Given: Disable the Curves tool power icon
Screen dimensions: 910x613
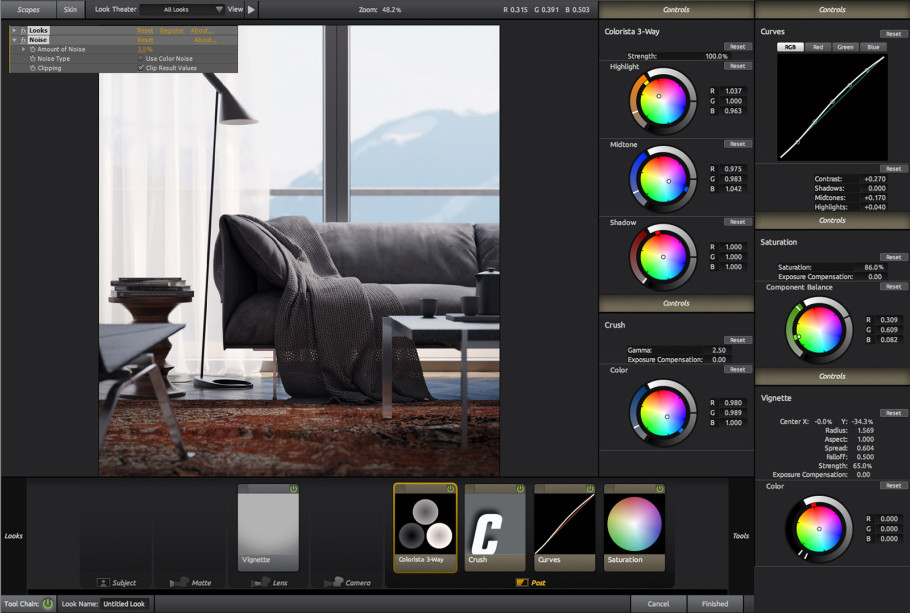Looking at the screenshot, I should [x=590, y=489].
